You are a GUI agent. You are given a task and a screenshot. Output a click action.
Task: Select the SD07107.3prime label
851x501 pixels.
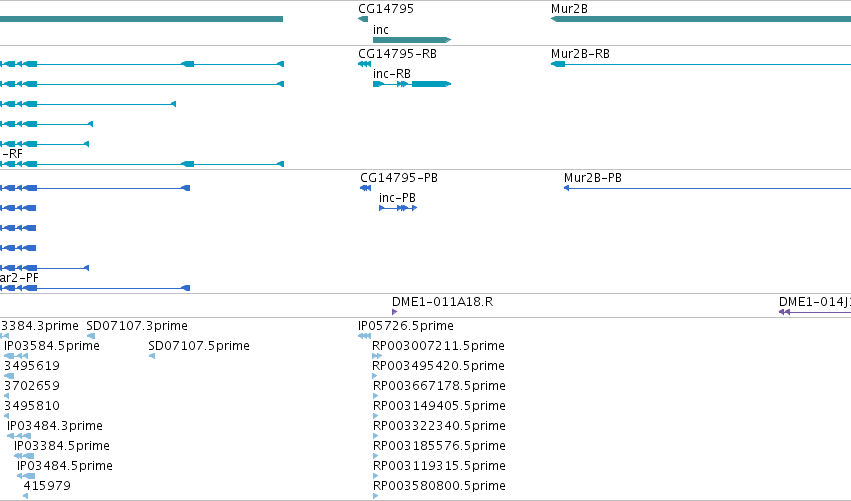(137, 326)
